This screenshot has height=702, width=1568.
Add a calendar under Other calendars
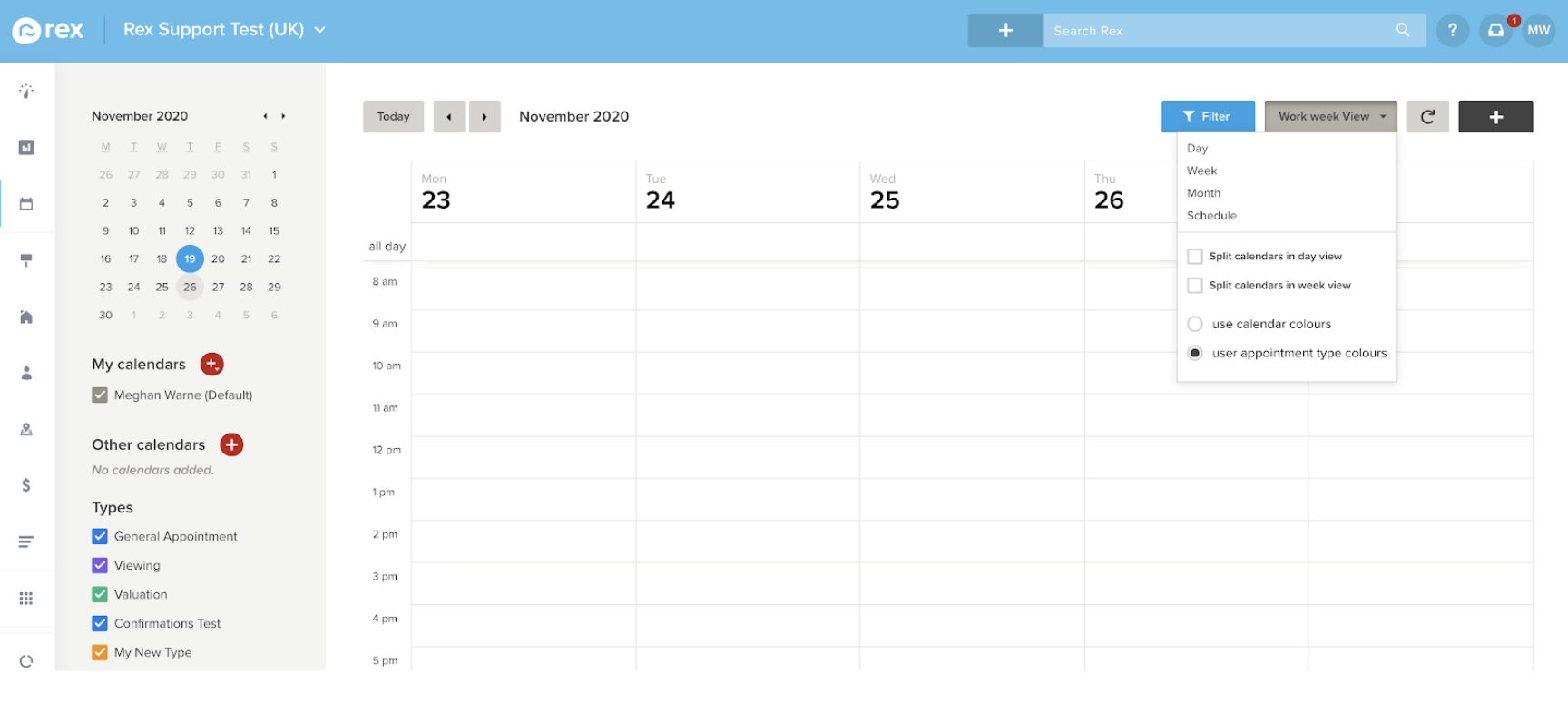(x=231, y=444)
